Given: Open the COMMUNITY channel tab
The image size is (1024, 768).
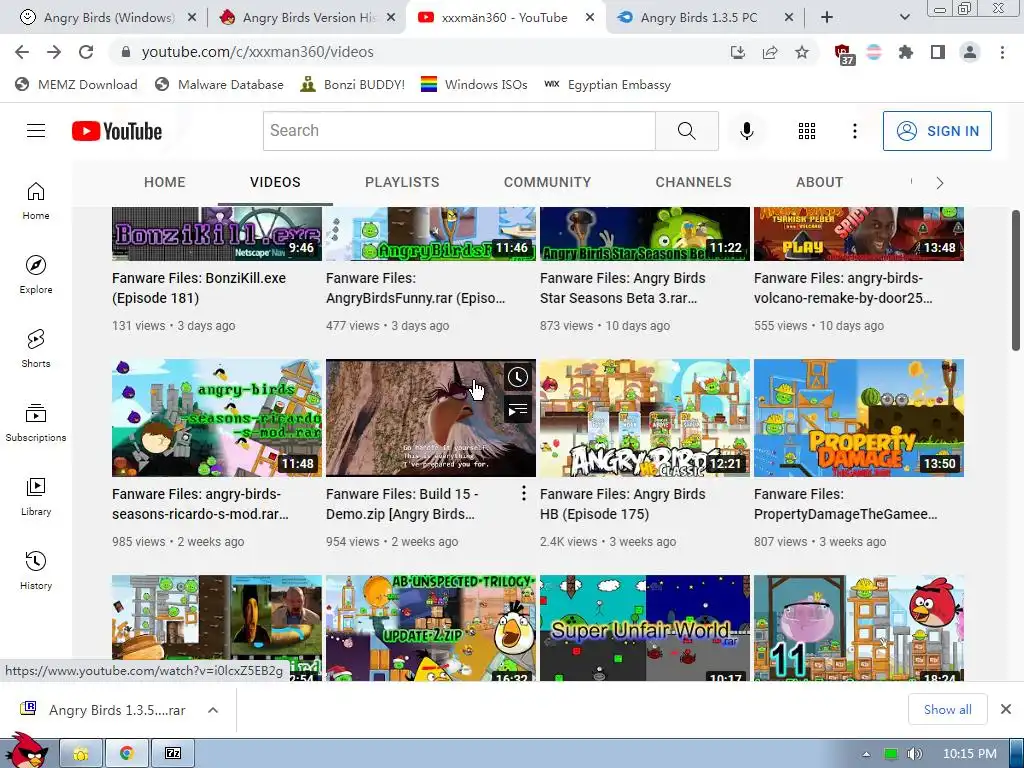Looking at the screenshot, I should [547, 182].
